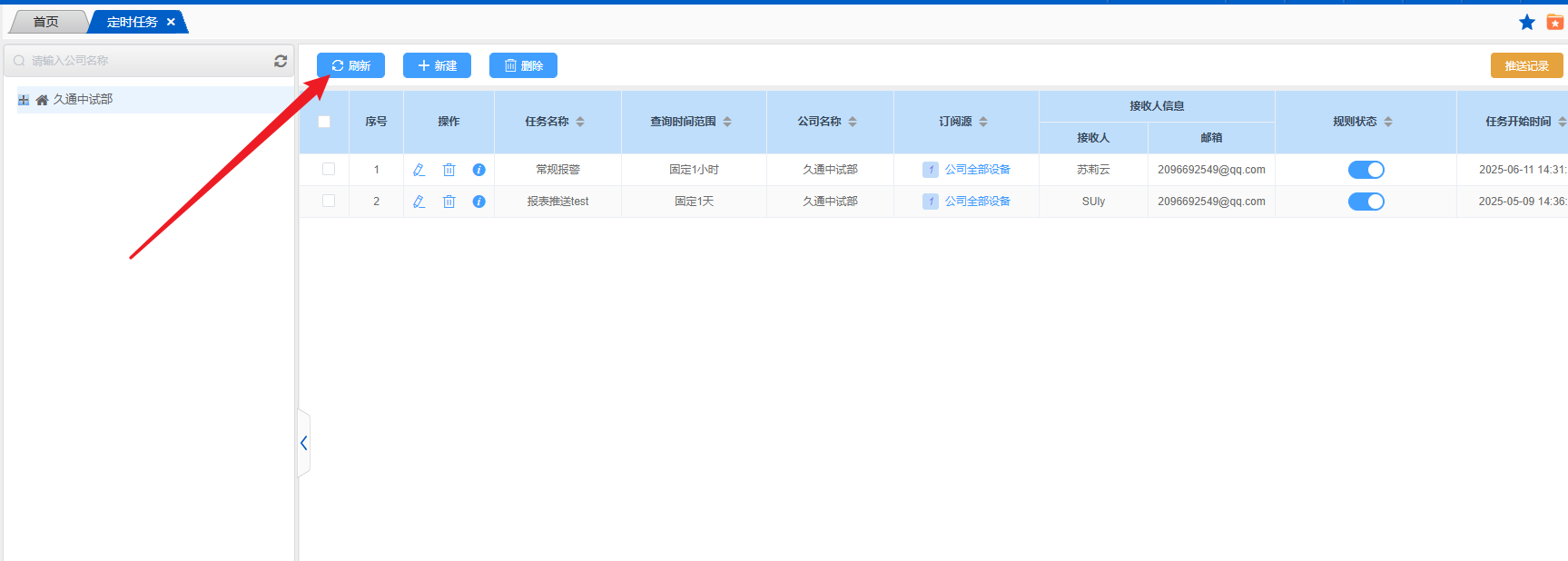Screen dimensions: 1568x561
Task: Expand the 久通中试部 tree node
Action: [24, 100]
